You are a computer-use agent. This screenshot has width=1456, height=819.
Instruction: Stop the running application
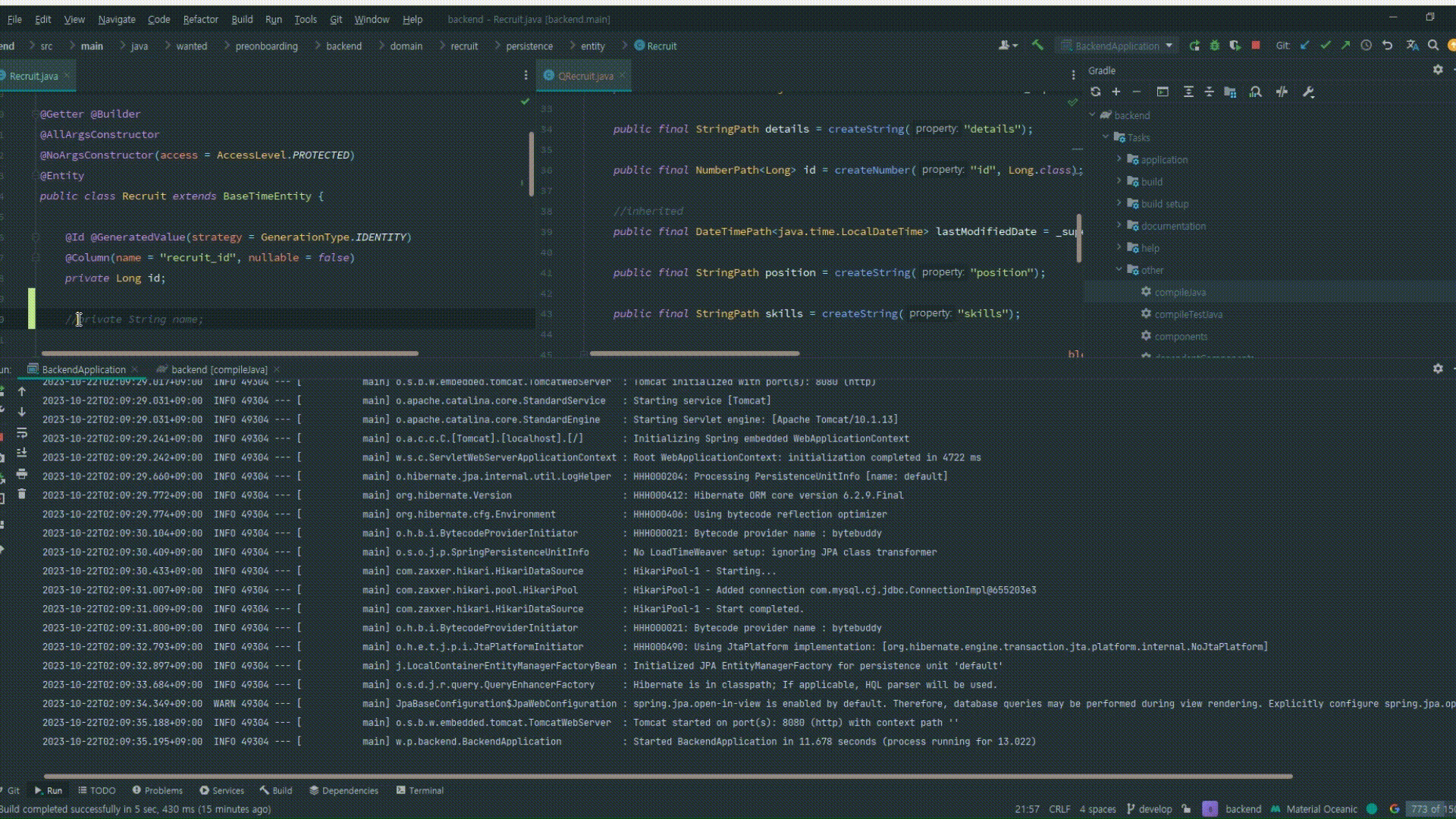tap(1256, 45)
